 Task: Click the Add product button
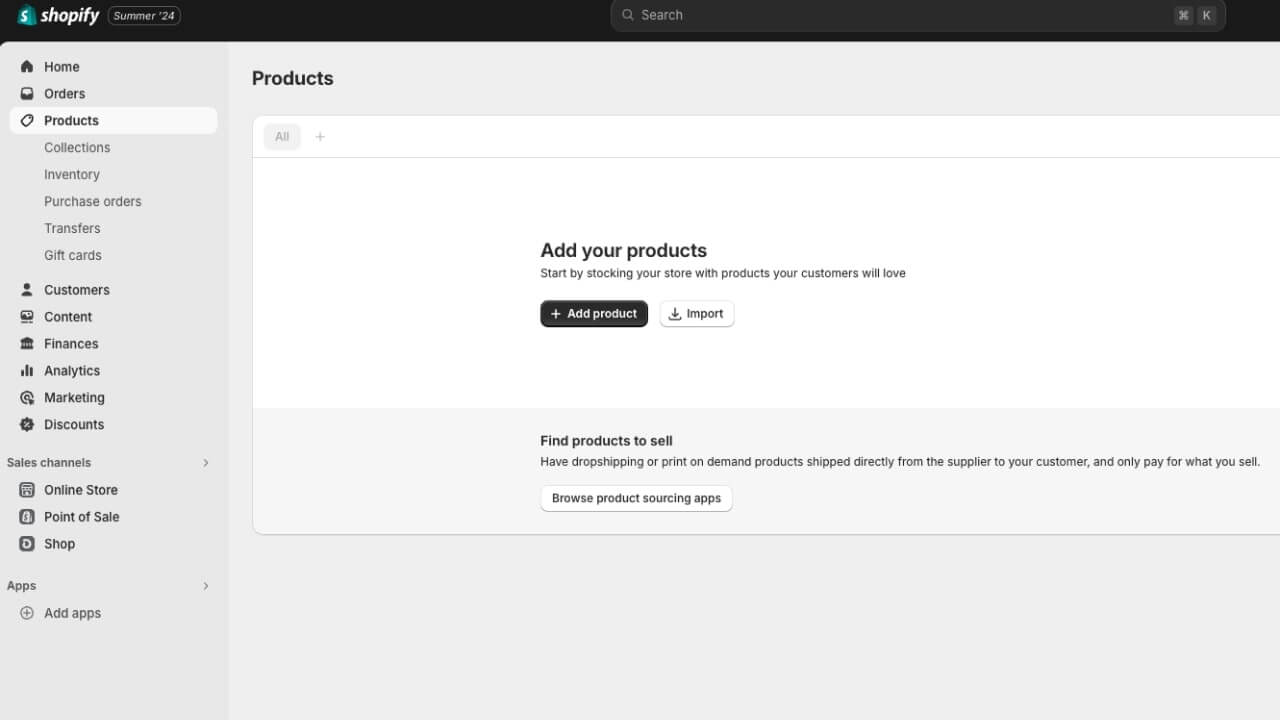594,313
